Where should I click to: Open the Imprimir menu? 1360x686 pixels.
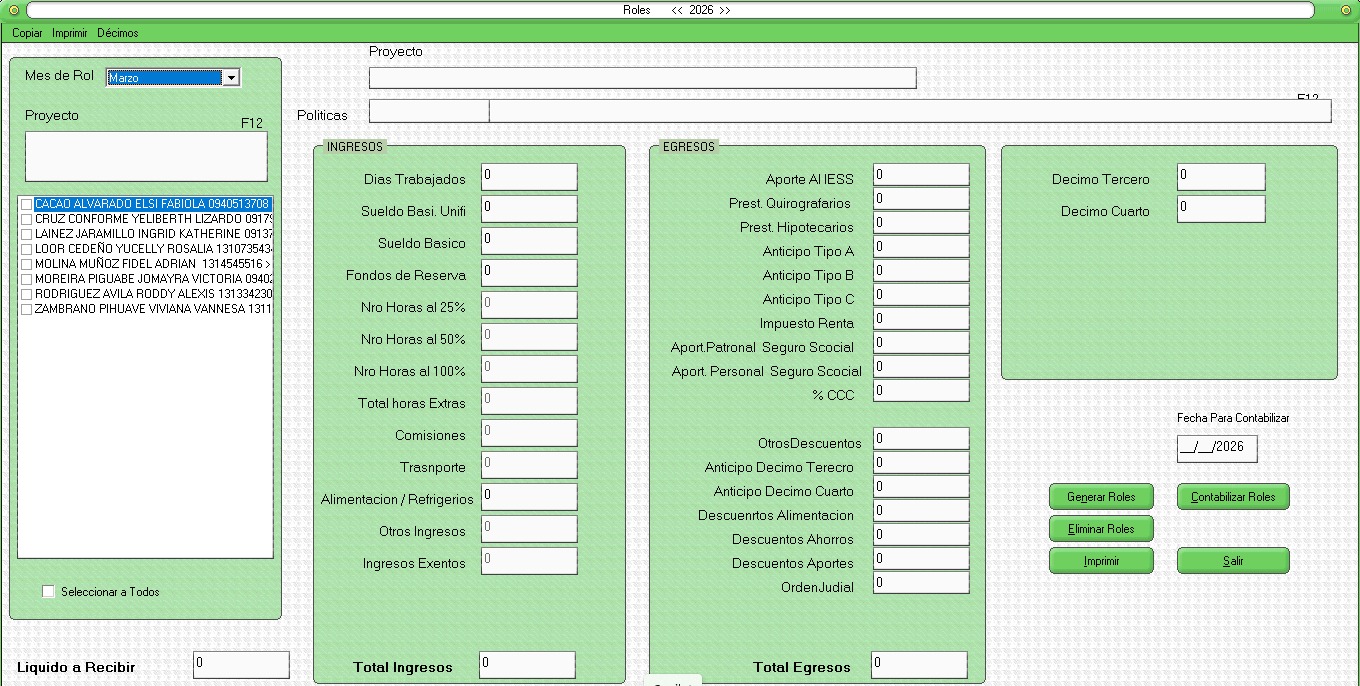[70, 33]
